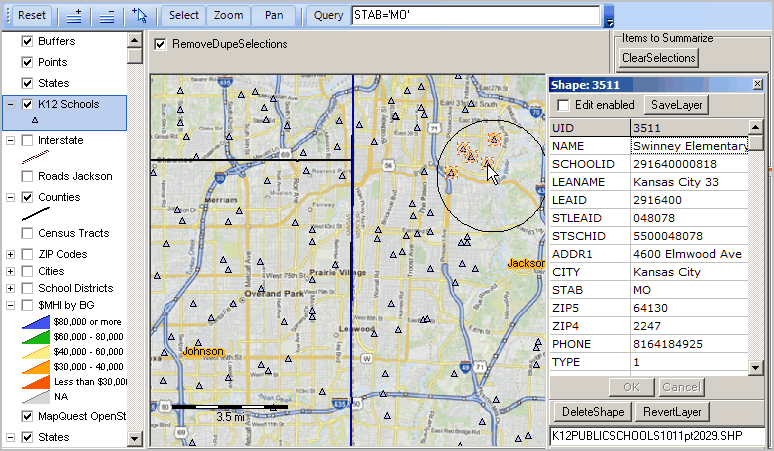
Task: Turn on the Census Tracts layer
Action: (x=28, y=233)
